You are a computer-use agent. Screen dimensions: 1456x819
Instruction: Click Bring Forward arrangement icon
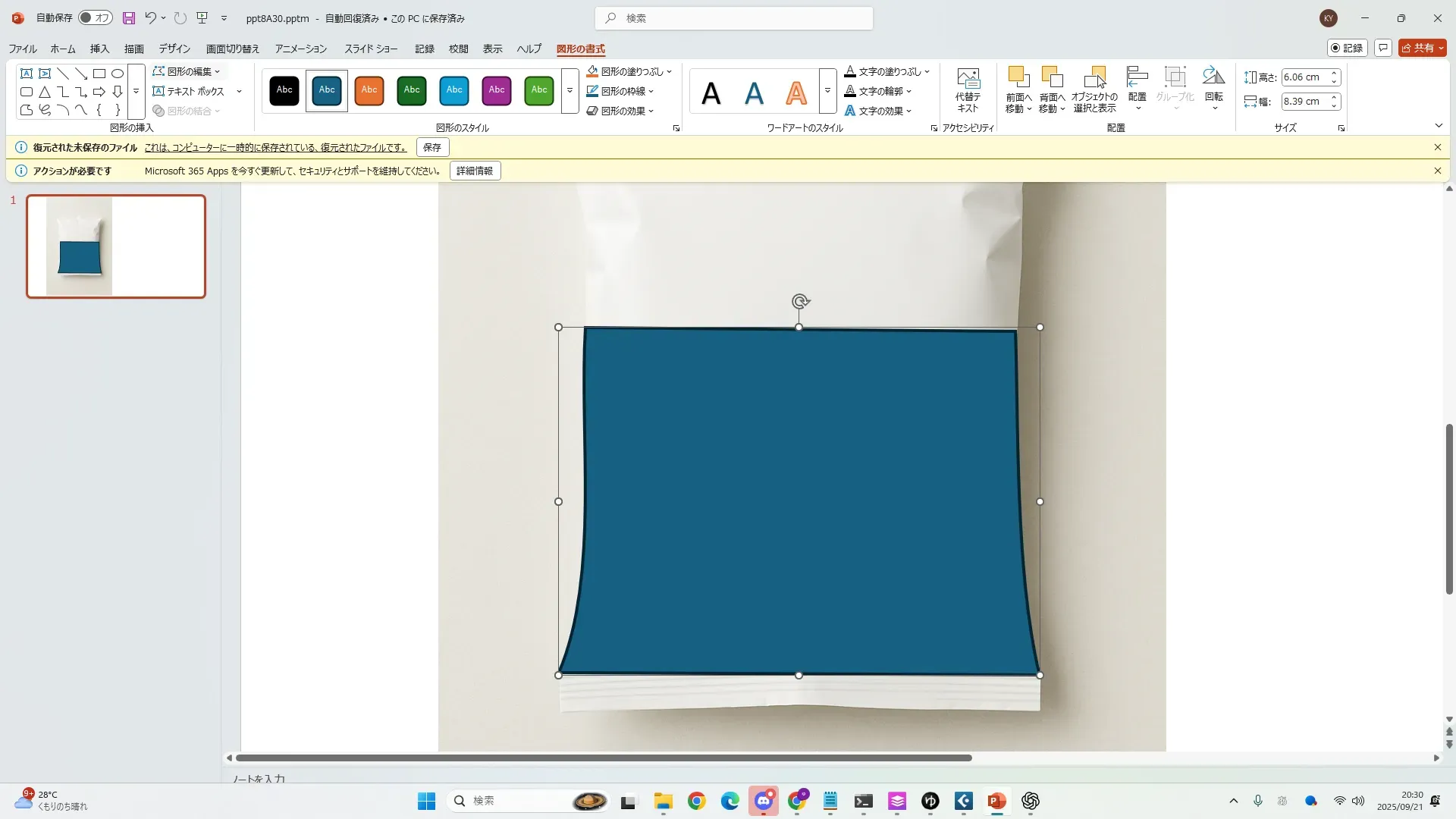click(x=1018, y=77)
